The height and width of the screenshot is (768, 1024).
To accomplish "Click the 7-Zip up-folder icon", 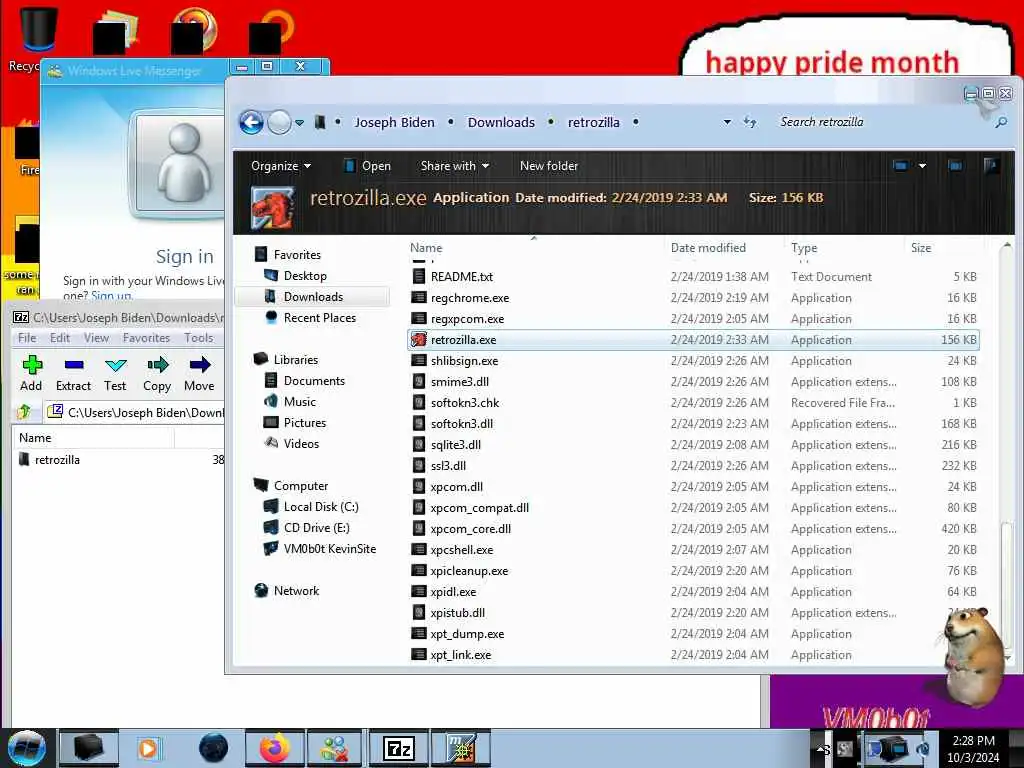I will pos(25,411).
